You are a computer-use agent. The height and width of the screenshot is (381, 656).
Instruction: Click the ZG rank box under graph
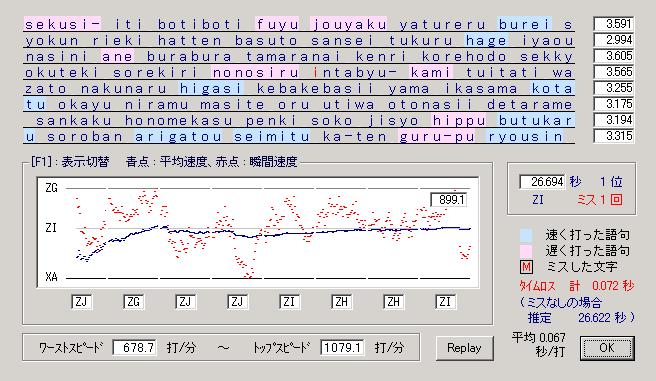(134, 302)
